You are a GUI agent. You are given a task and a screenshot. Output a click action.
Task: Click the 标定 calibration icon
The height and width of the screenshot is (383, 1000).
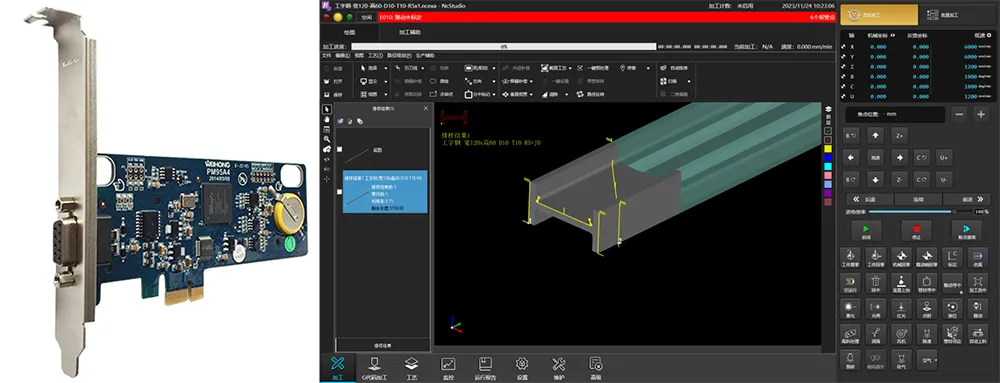pyautogui.click(x=952, y=257)
